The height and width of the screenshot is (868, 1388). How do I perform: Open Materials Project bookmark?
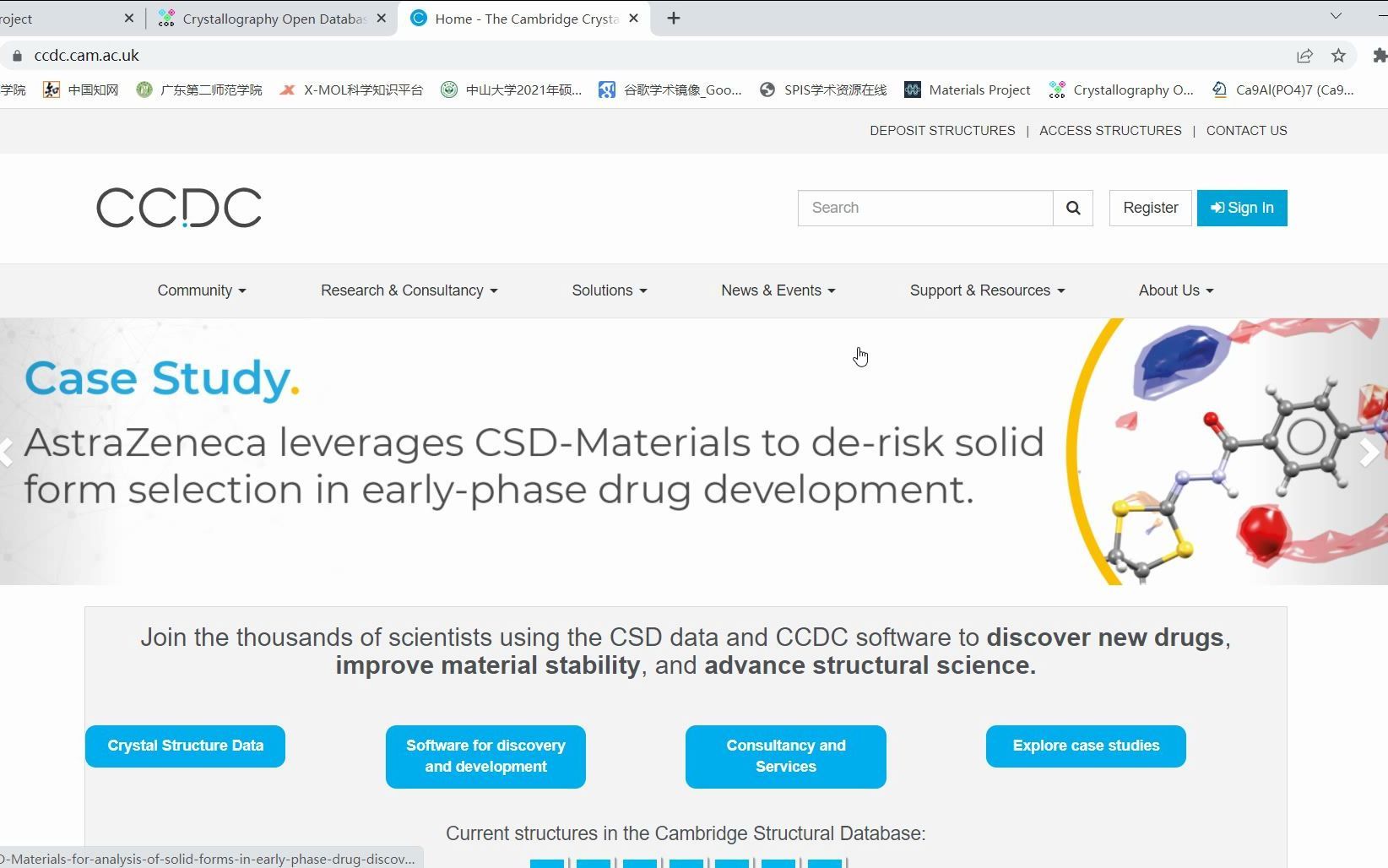(x=968, y=90)
